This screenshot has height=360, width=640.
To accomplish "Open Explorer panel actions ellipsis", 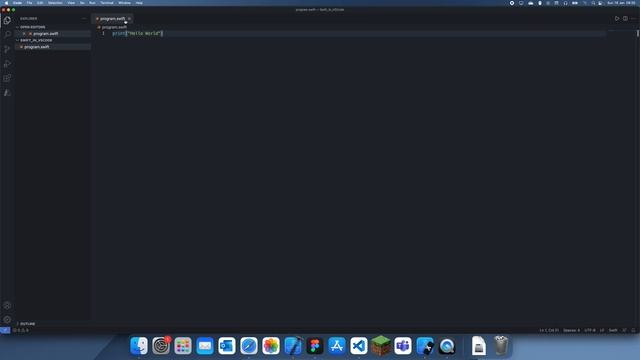I will click(x=84, y=18).
